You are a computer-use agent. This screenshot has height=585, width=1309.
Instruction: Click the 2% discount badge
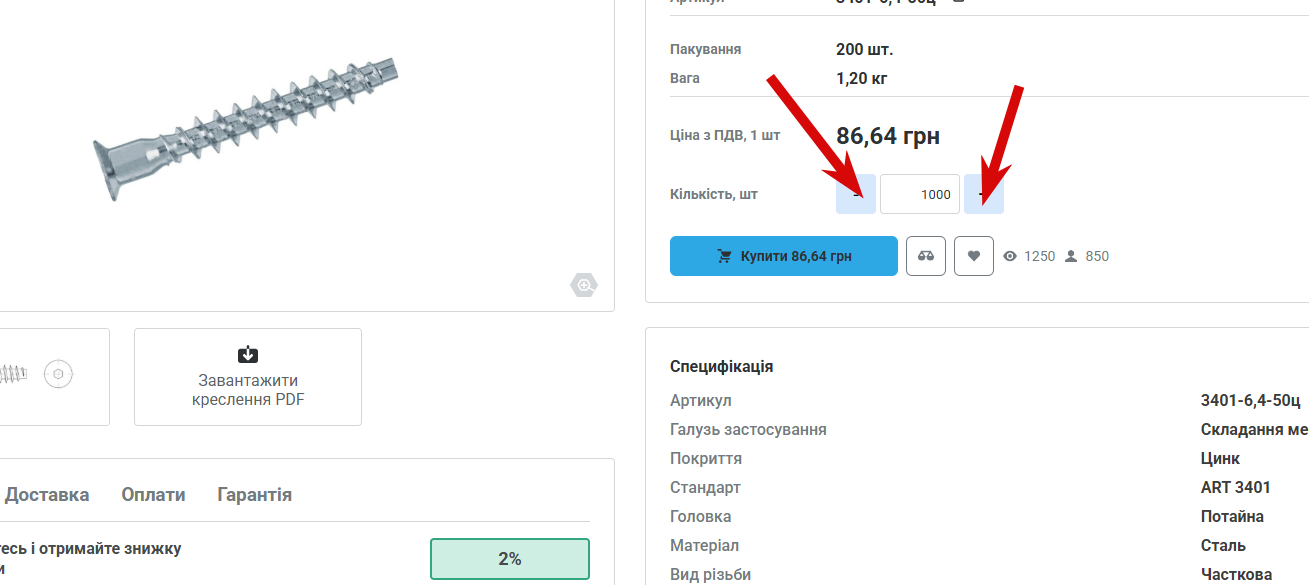point(510,559)
